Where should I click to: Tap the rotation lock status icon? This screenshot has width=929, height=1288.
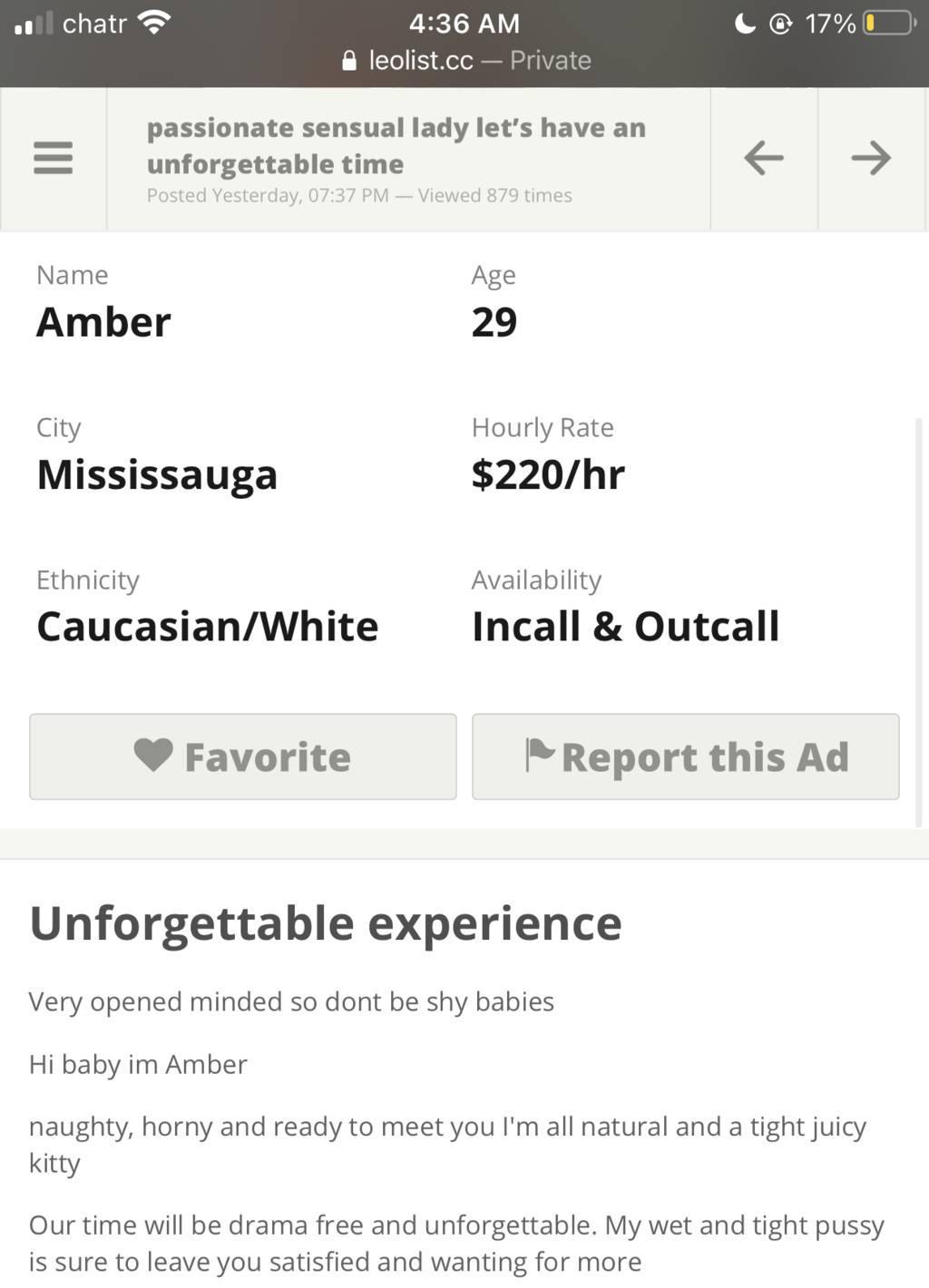[780, 23]
